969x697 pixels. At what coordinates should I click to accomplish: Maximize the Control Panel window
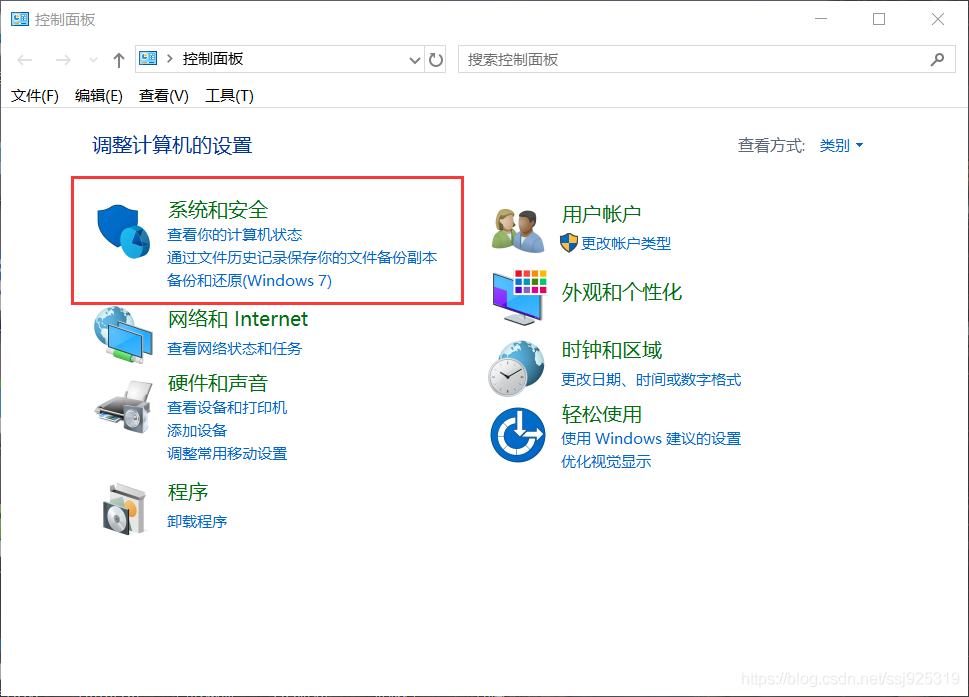[879, 19]
